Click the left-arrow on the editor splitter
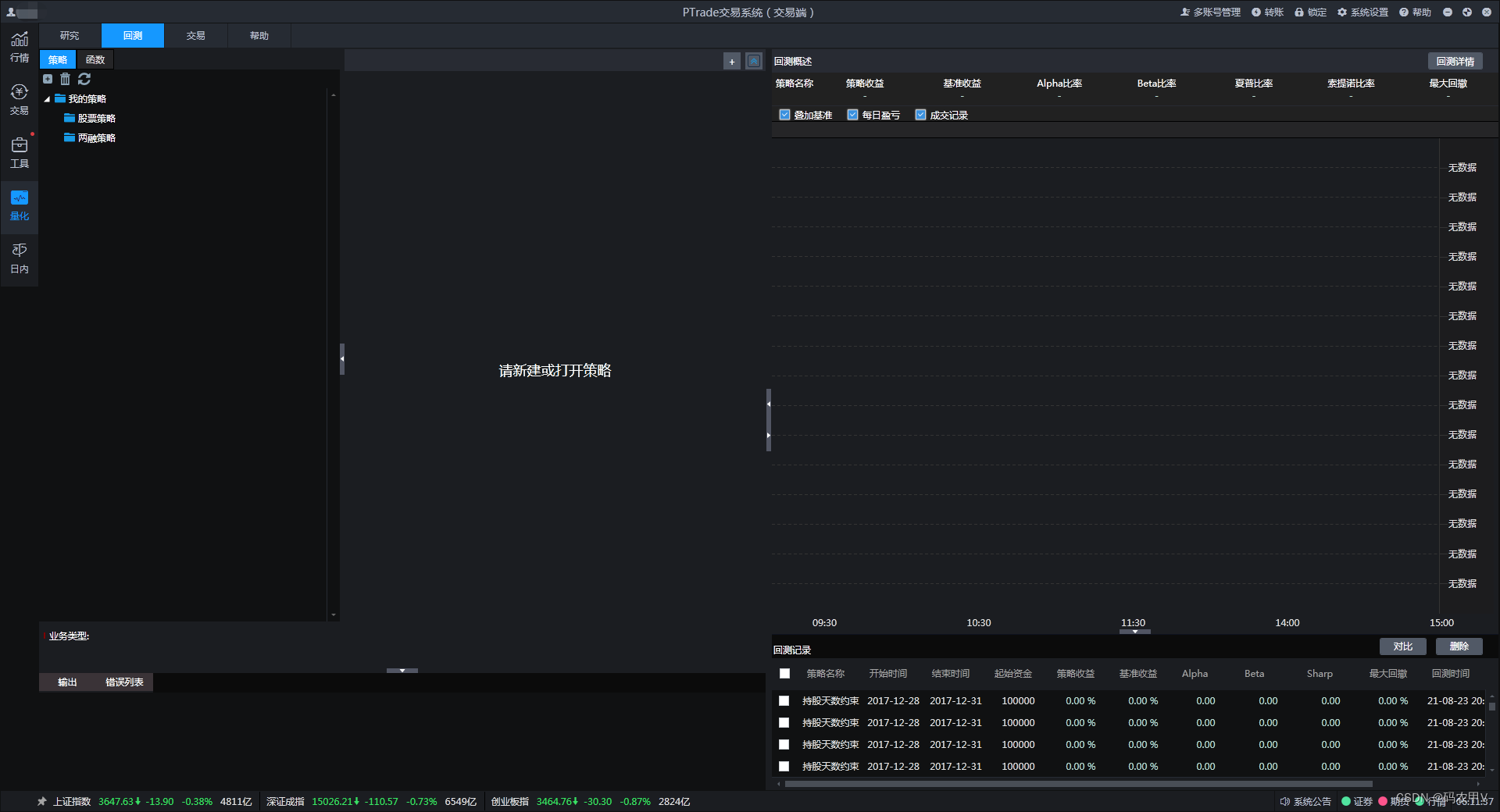This screenshot has height=812, width=1500. pos(769,404)
